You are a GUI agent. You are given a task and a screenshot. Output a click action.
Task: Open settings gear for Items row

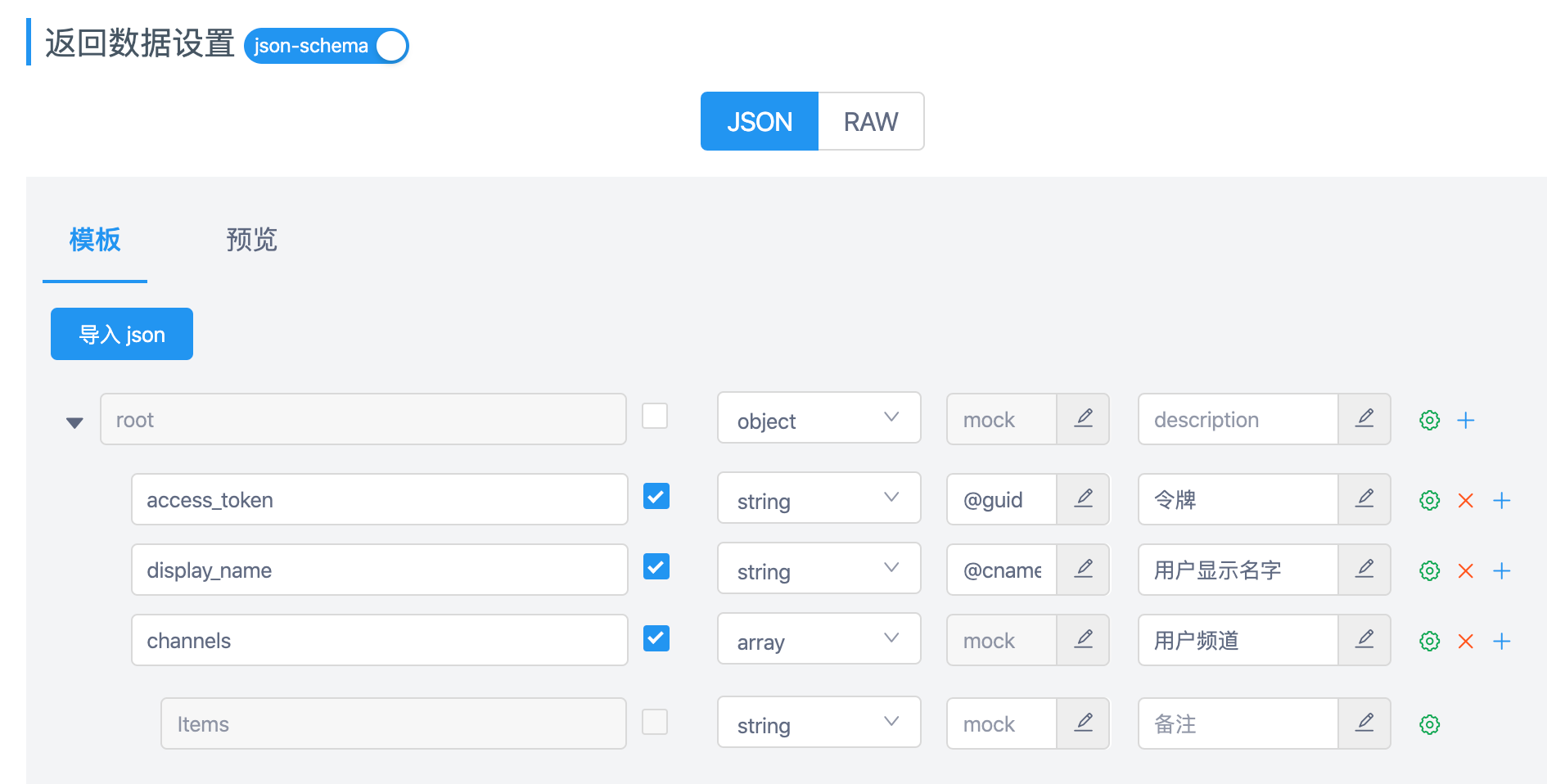1429,724
